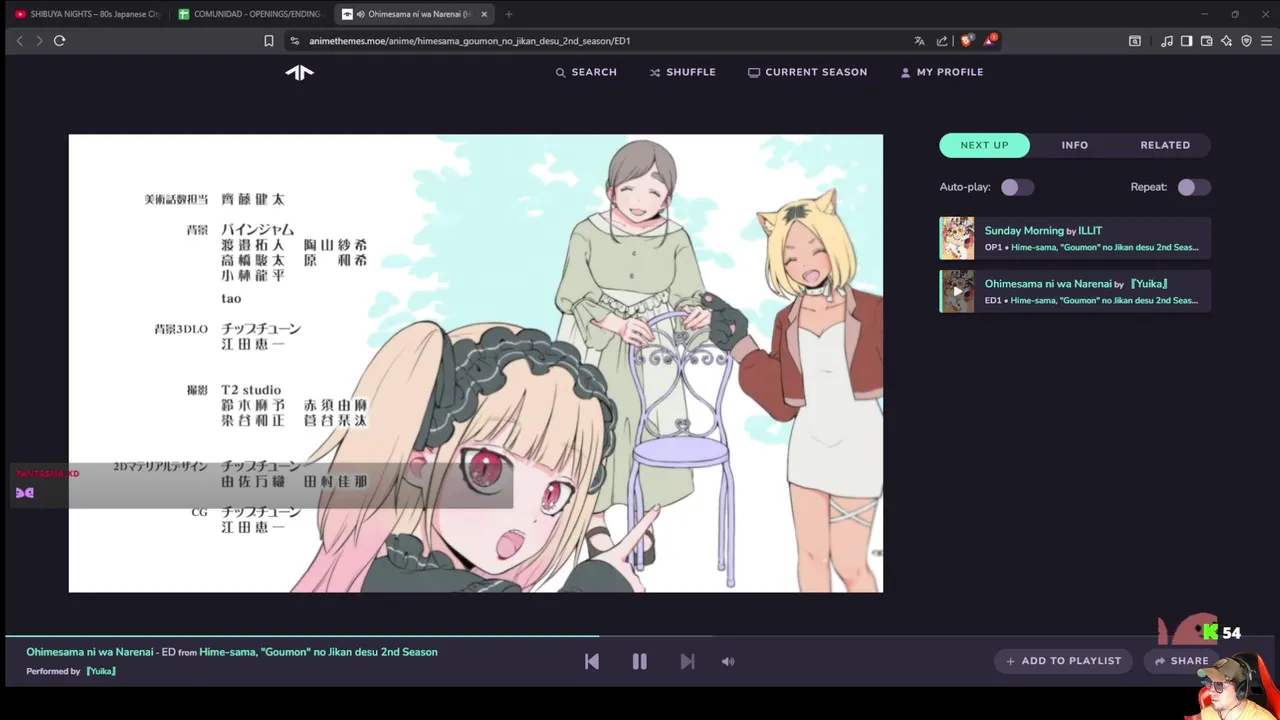Open Ohimesama ni wa Narenai title in player bar

90,652
